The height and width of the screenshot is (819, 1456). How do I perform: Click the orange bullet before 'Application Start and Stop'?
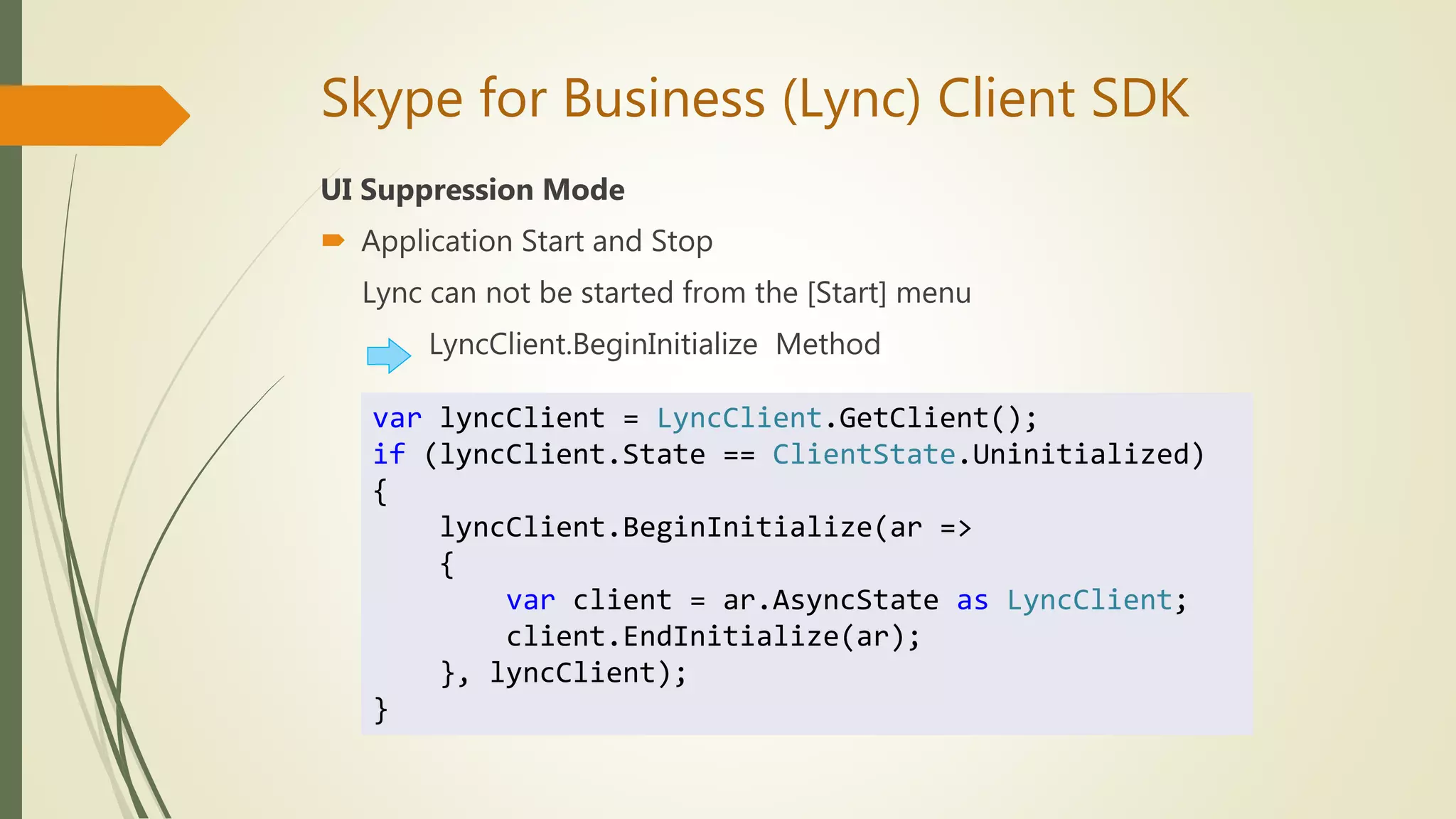333,241
